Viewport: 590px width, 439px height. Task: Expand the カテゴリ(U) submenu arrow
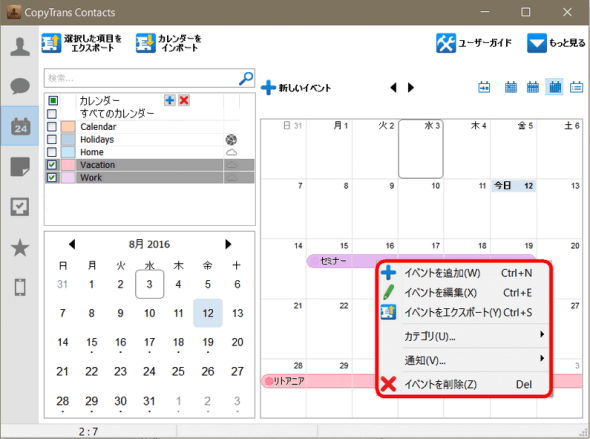click(542, 334)
